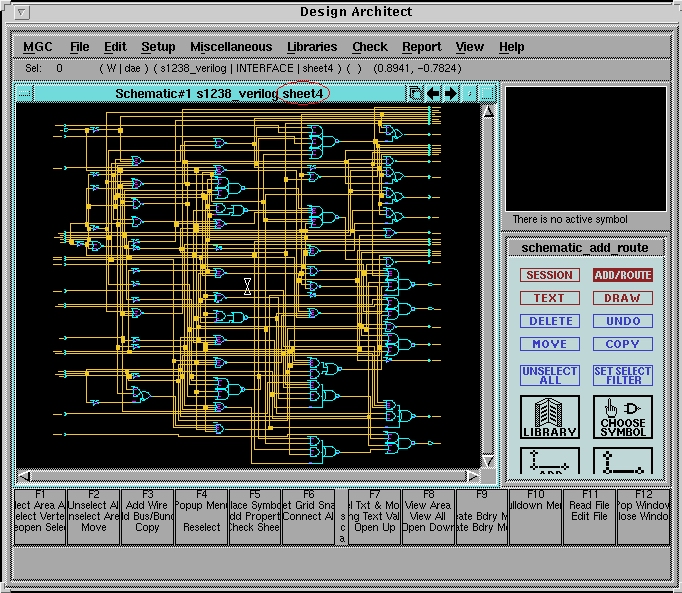Open the LIBRARY palette icon
Viewport: 682px width, 593px height.
(549, 417)
